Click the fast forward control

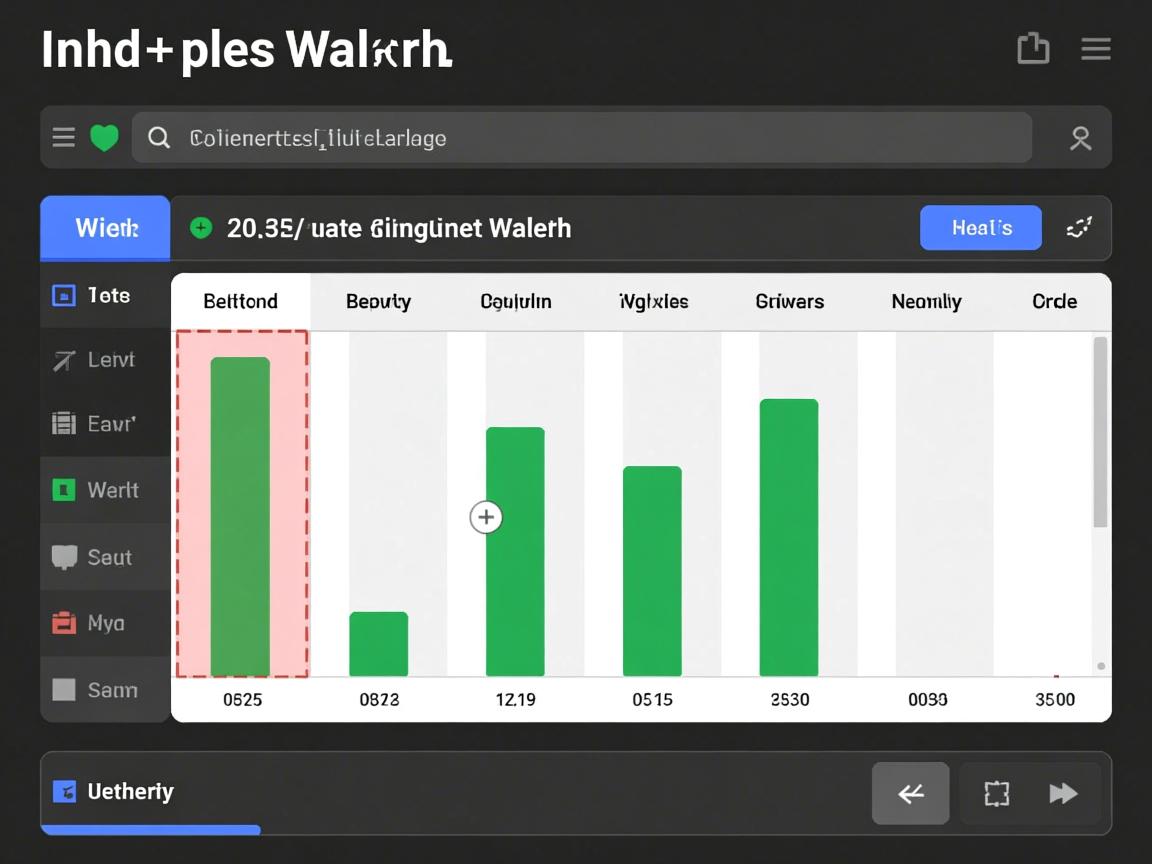[1063, 794]
